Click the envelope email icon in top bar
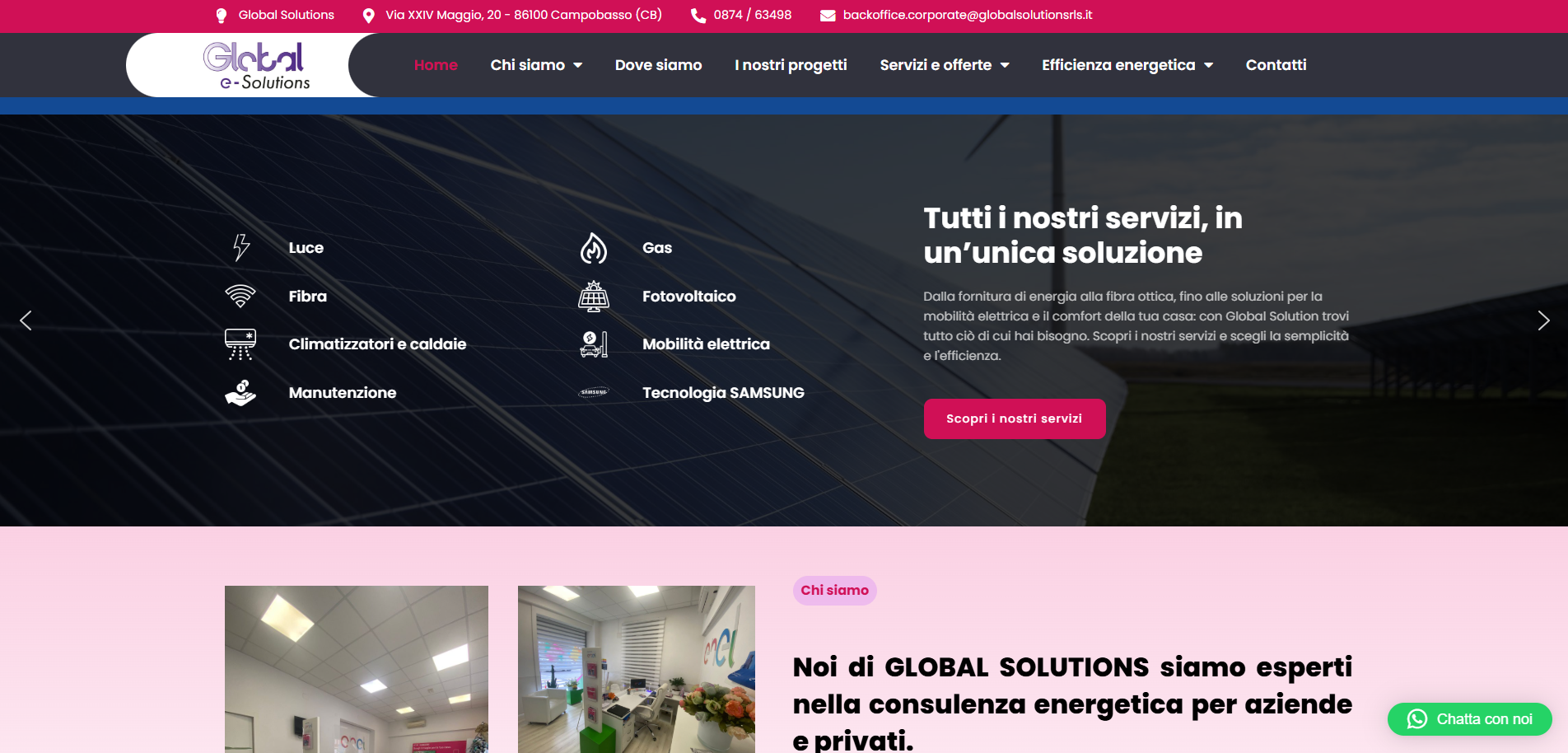 (828, 16)
